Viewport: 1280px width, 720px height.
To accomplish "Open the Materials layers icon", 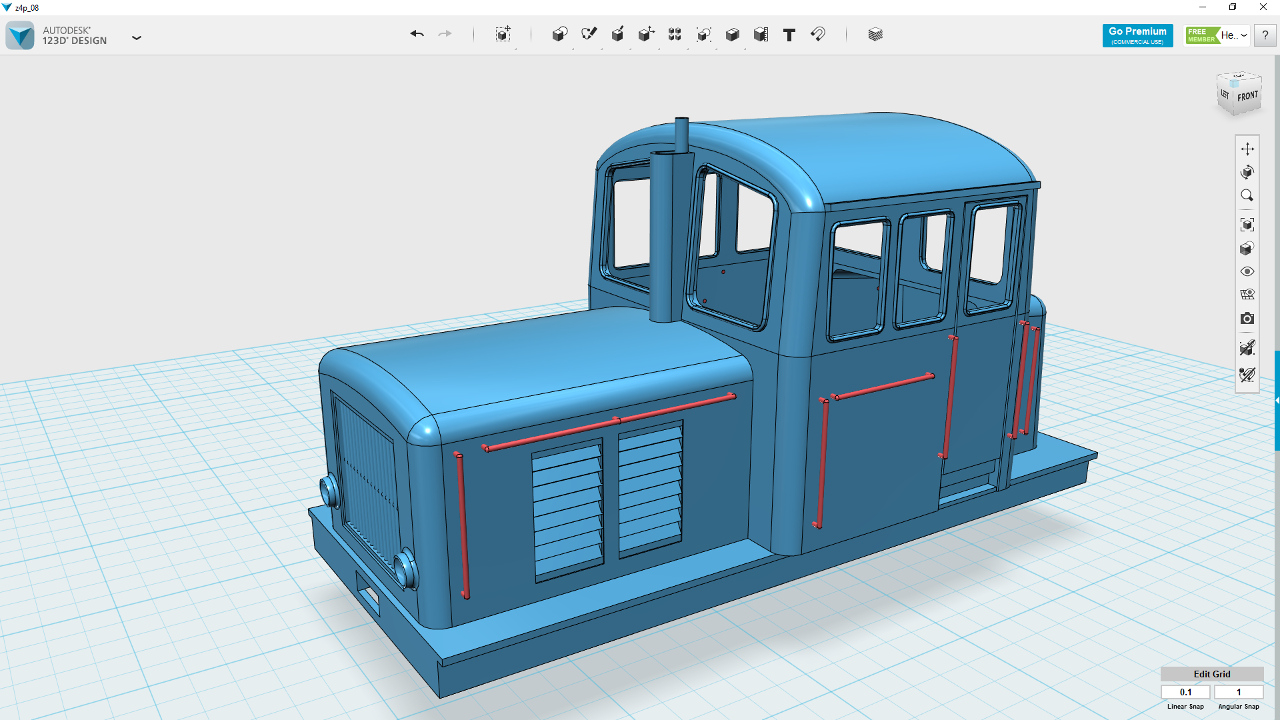I will point(876,34).
